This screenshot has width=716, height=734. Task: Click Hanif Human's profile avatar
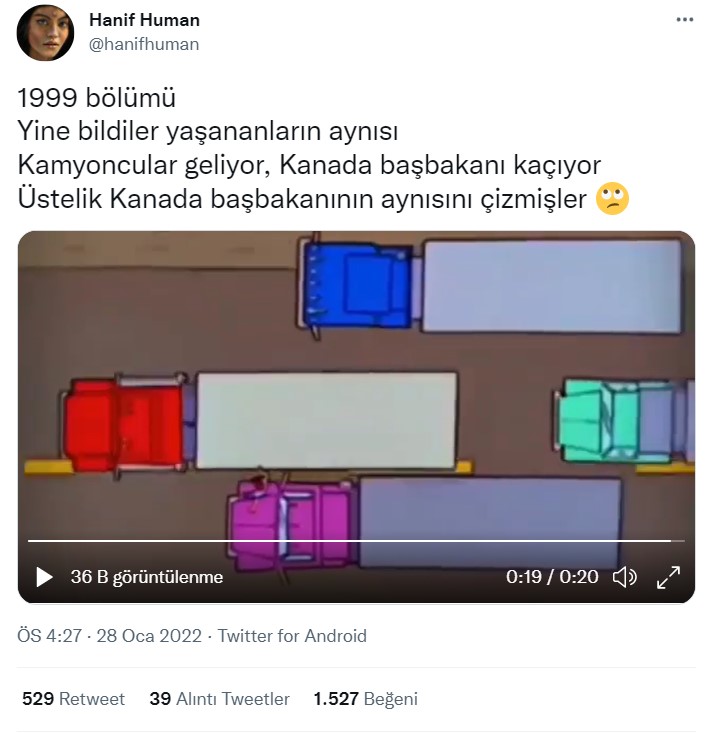(45, 32)
